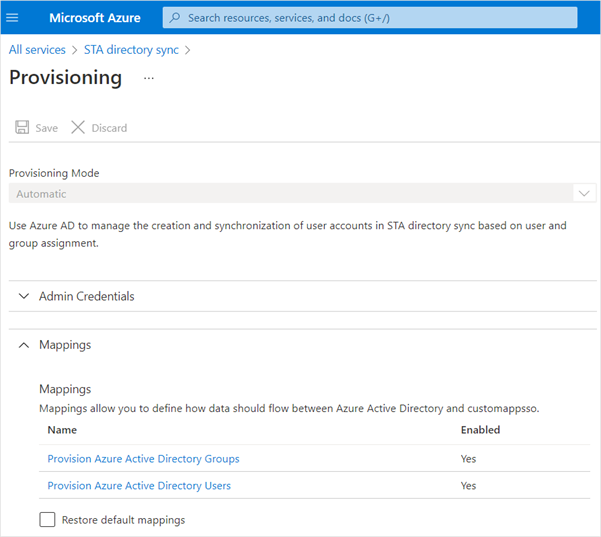Screen dimensions: 601x537
Task: Click the Save button label
Action: [47, 128]
